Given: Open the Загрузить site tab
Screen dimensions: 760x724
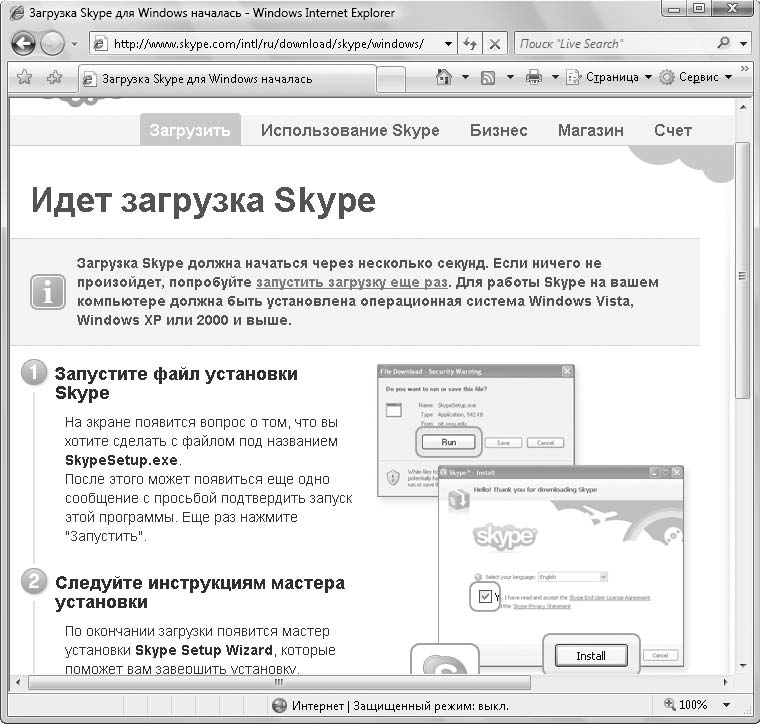Looking at the screenshot, I should (x=190, y=130).
